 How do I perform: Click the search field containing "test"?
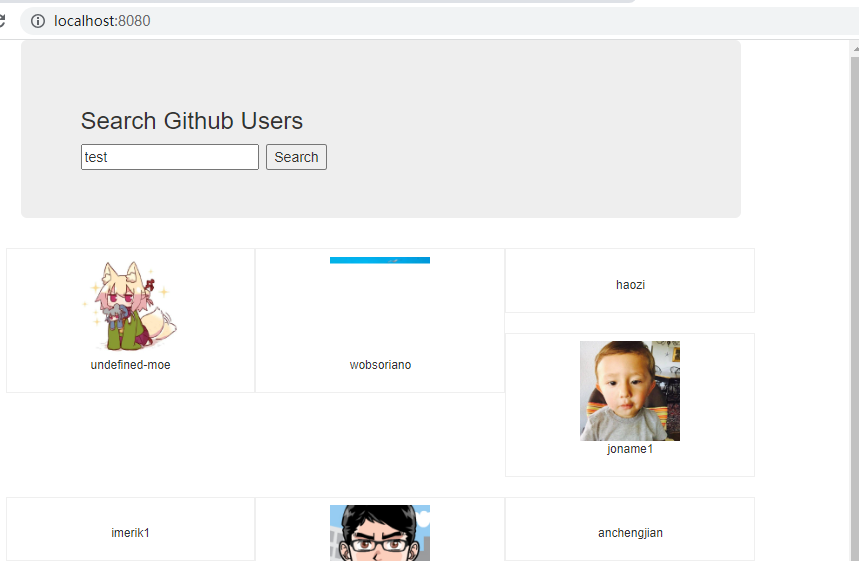coord(169,157)
